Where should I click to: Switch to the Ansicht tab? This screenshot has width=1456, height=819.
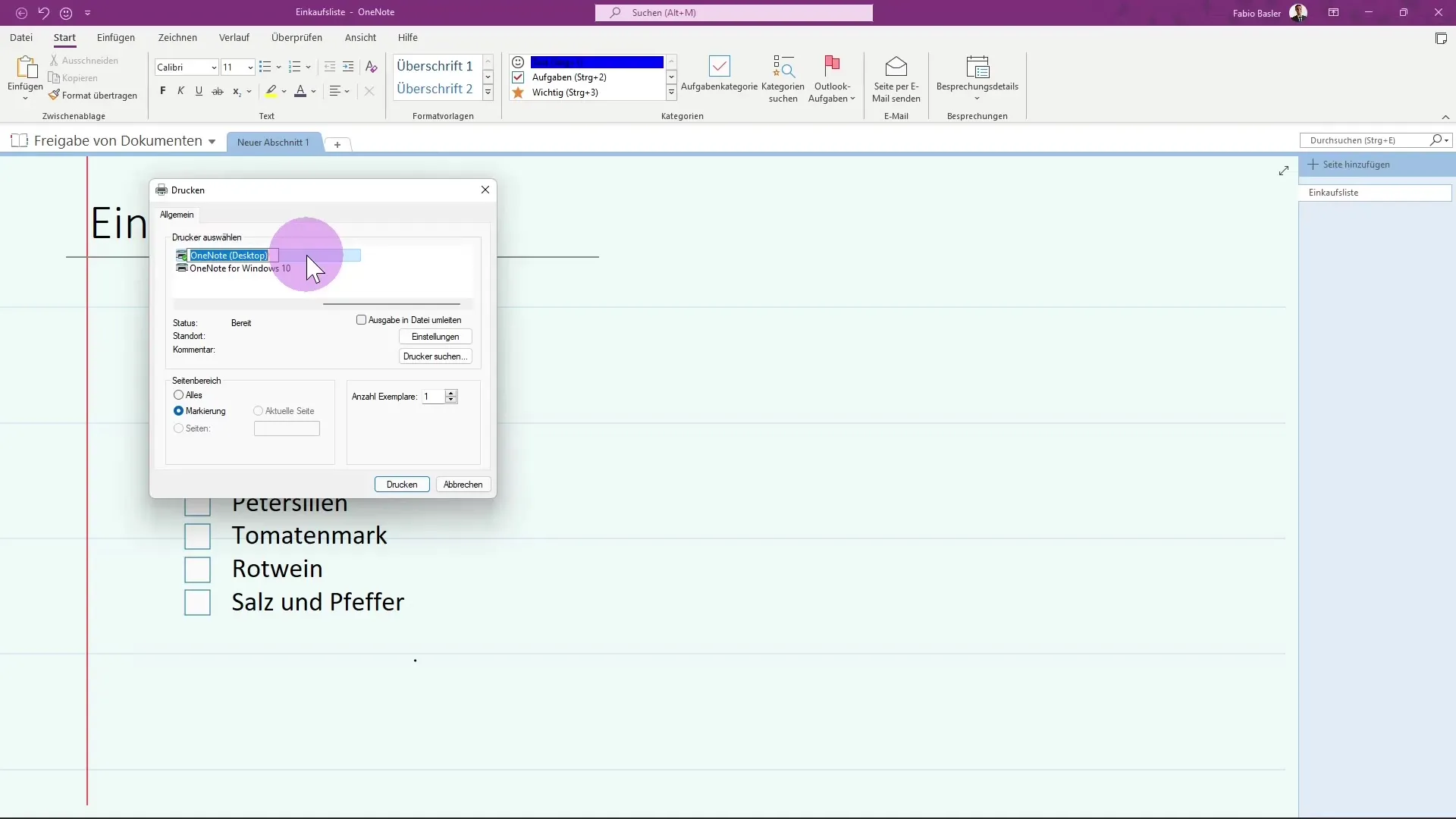pyautogui.click(x=360, y=37)
